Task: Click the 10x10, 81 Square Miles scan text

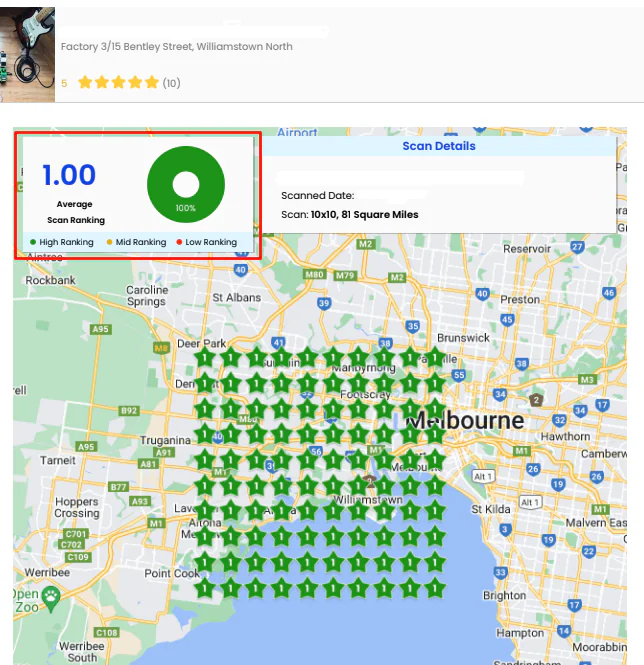Action: tap(364, 215)
